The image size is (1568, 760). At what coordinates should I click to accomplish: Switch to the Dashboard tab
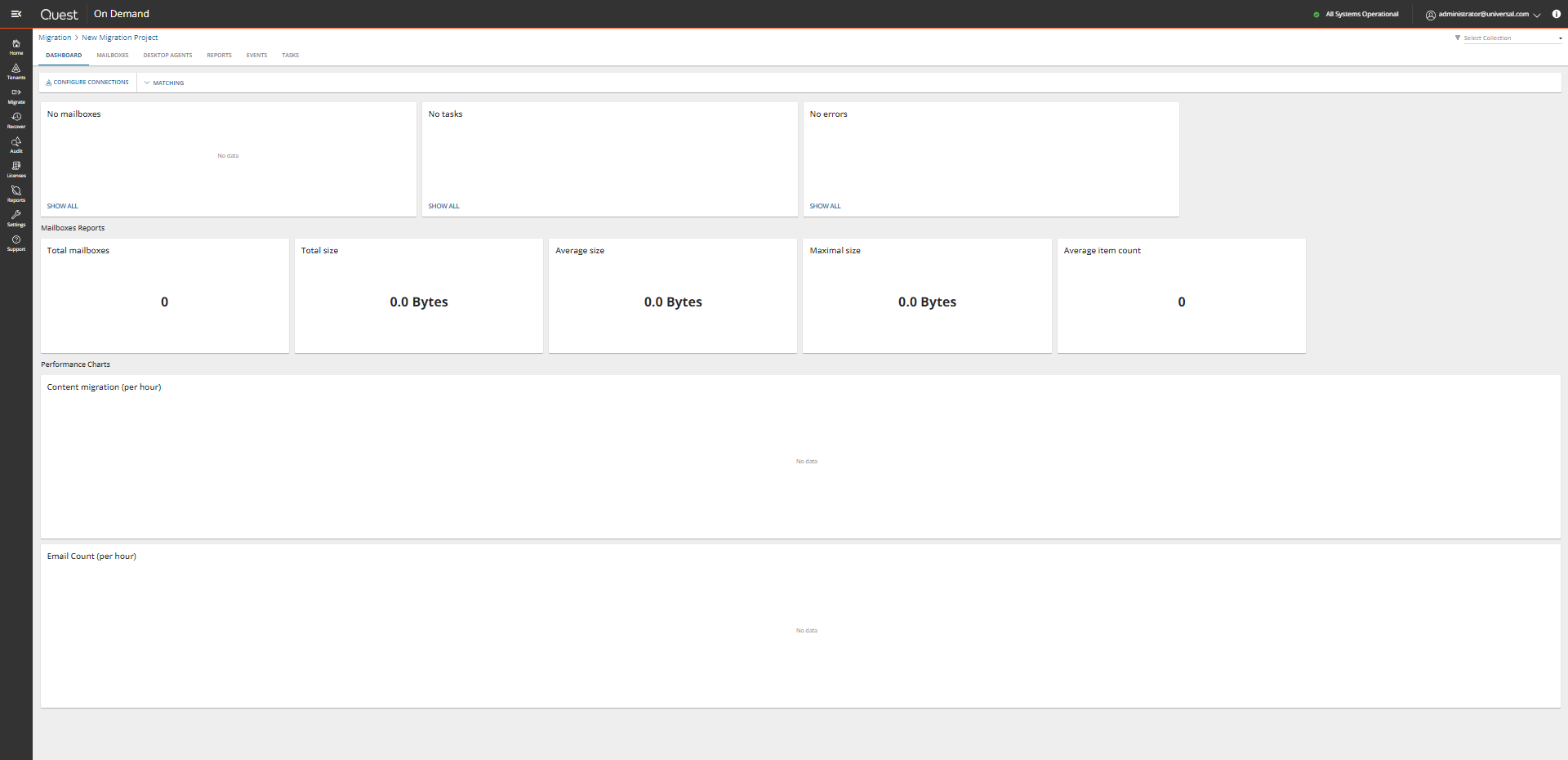click(x=64, y=56)
